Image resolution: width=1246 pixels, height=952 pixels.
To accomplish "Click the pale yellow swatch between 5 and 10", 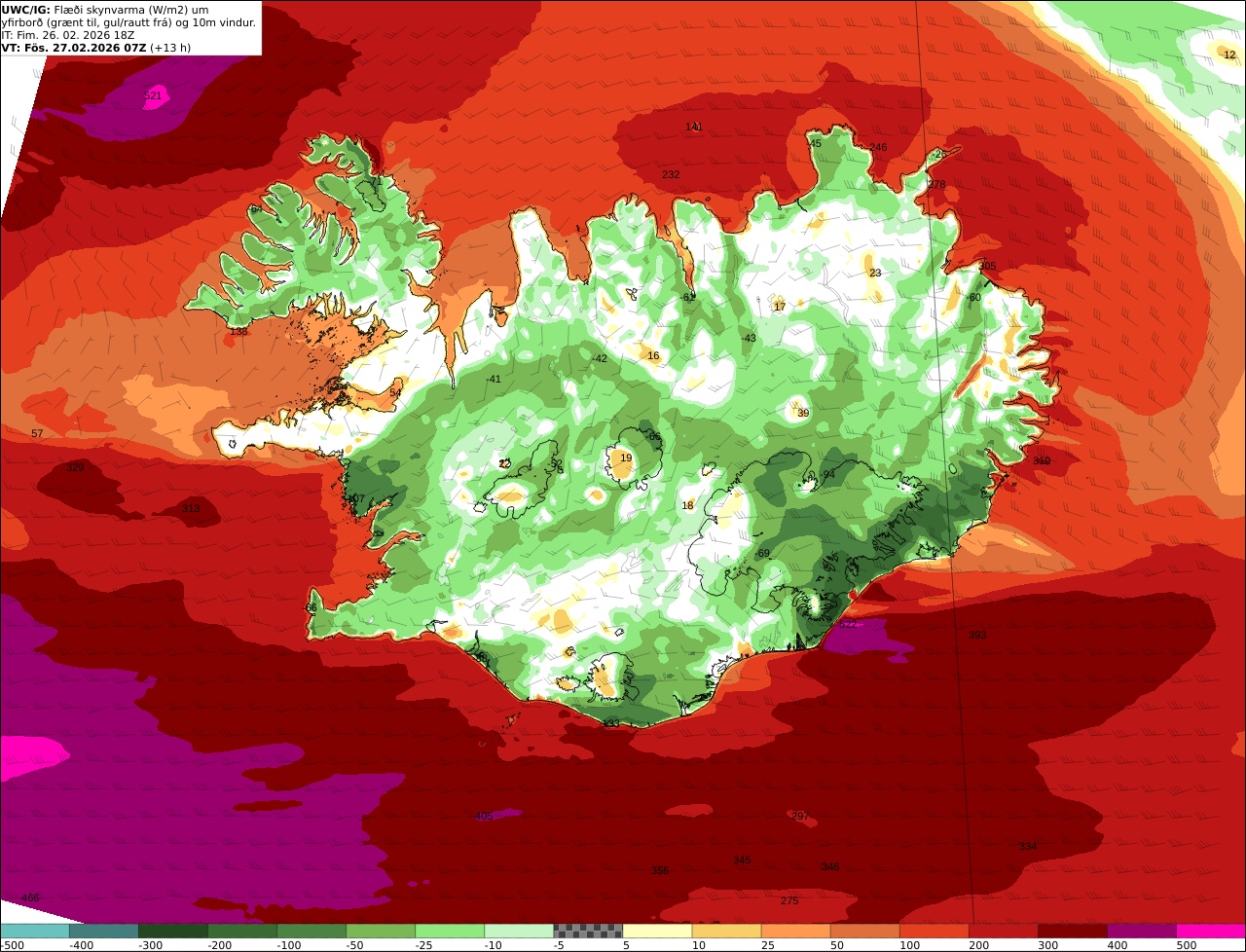I will (x=657, y=931).
